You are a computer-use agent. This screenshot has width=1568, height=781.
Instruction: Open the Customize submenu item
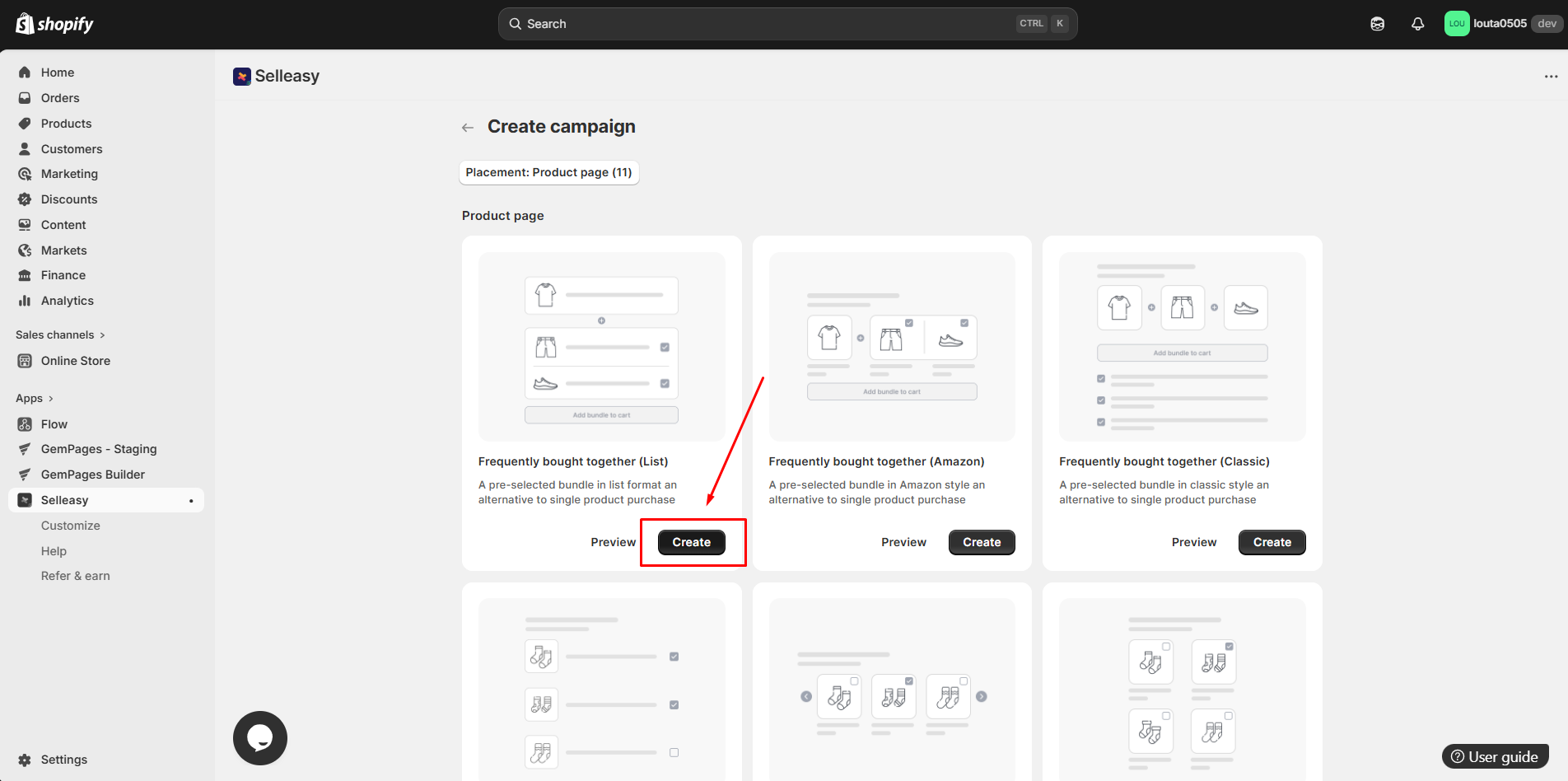71,526
